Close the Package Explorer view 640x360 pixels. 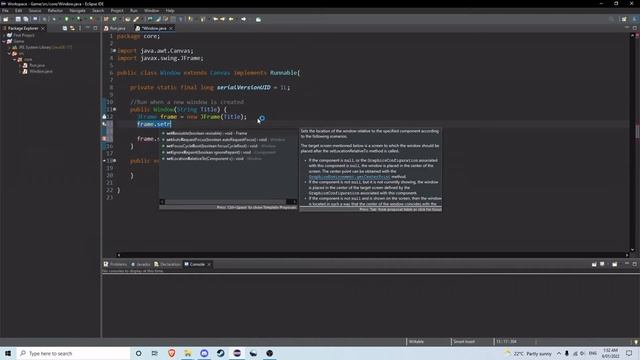43,28
